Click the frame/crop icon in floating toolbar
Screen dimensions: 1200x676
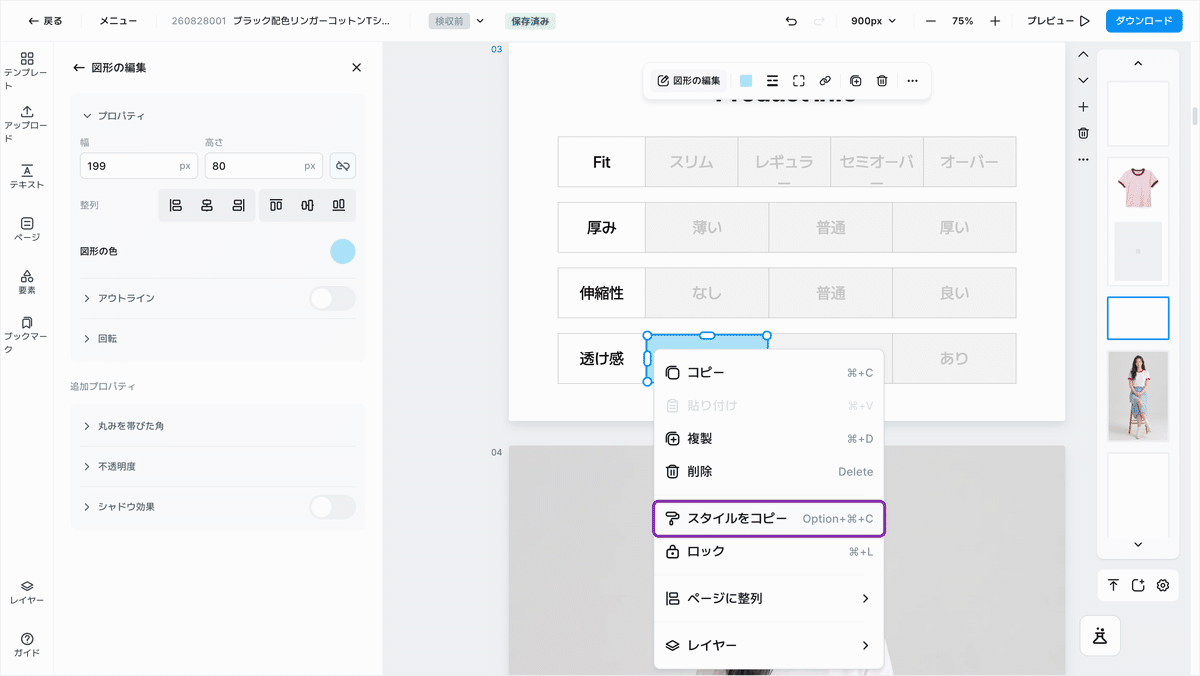pyautogui.click(x=799, y=81)
